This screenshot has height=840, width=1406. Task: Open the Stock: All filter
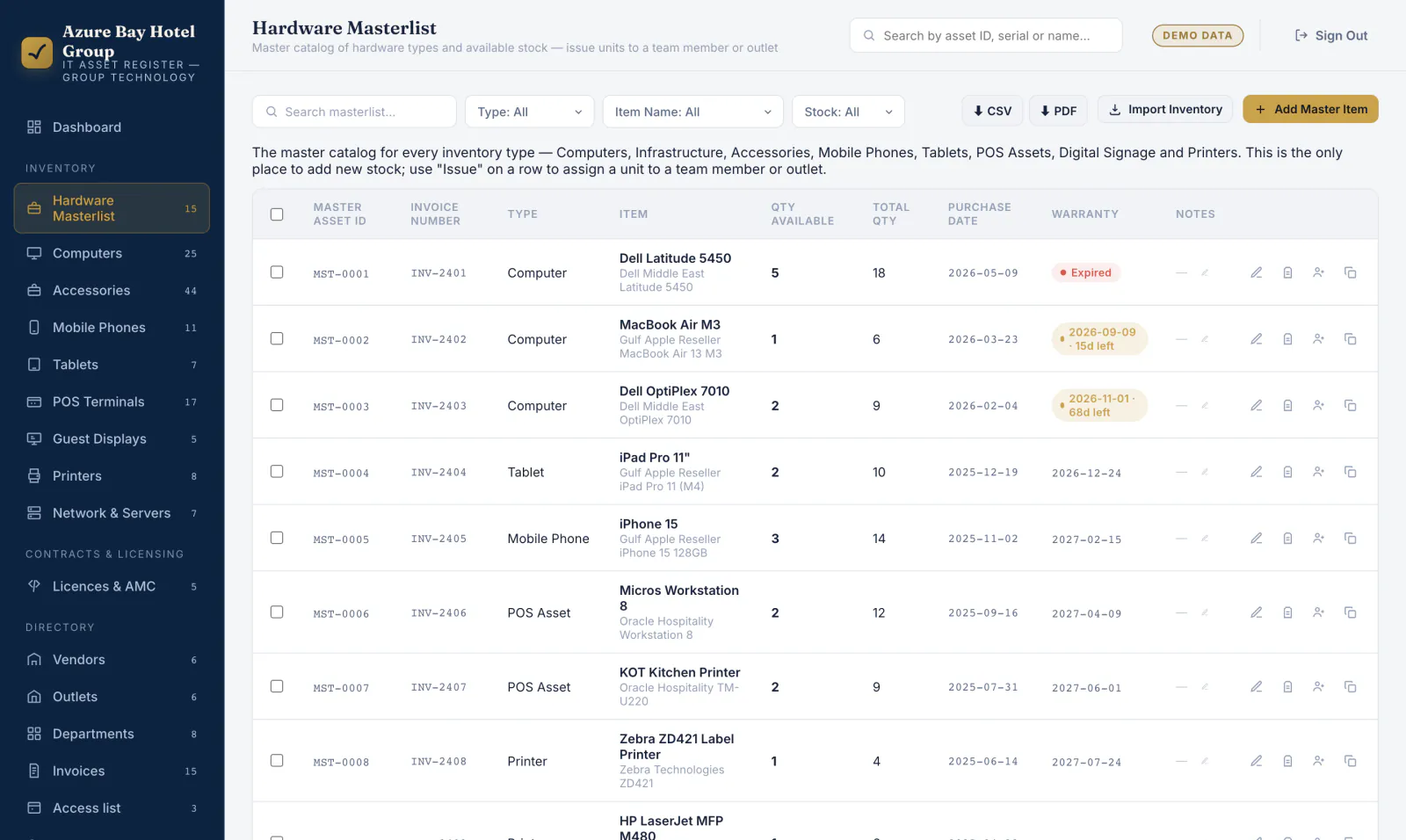848,112
